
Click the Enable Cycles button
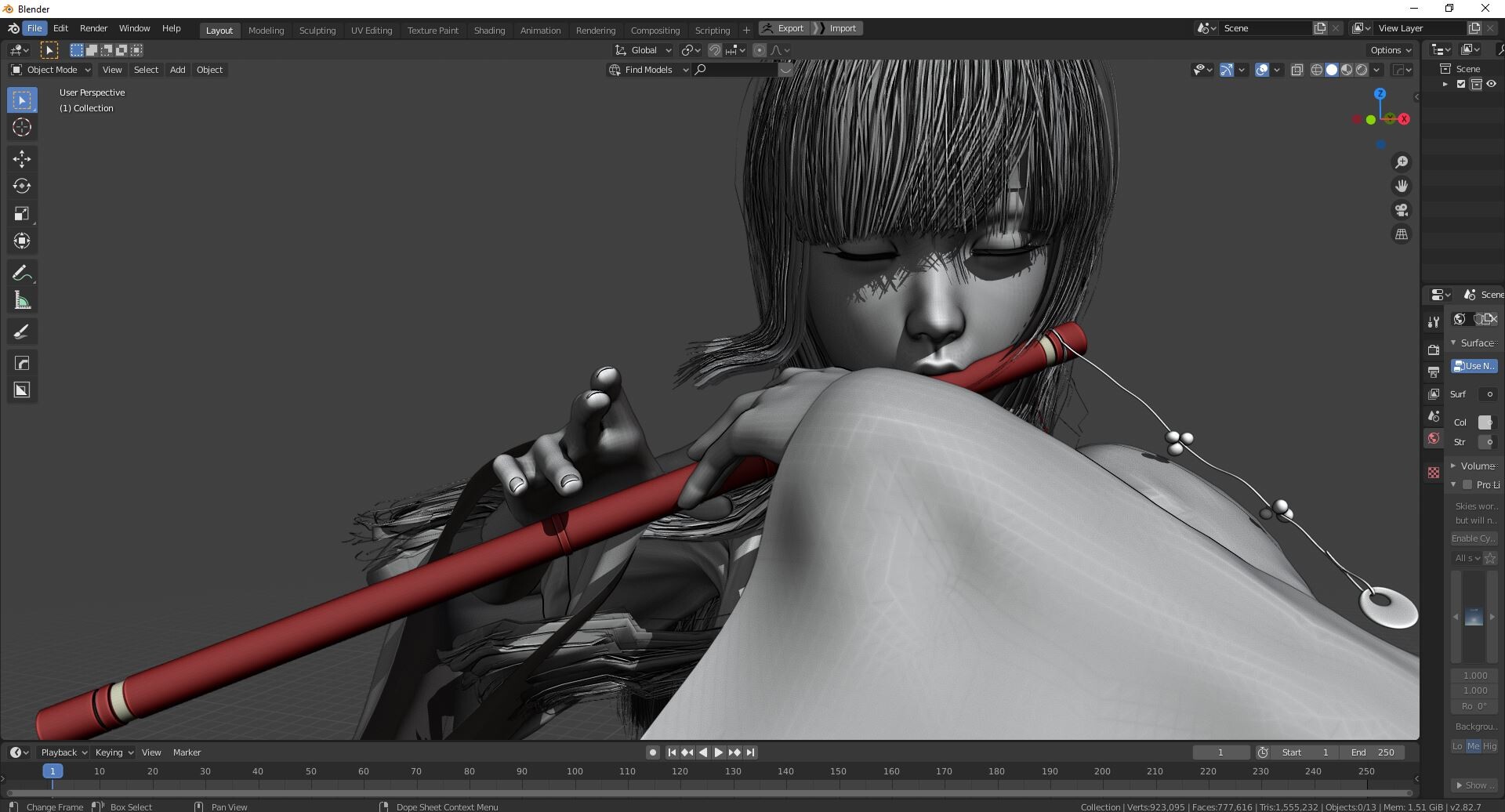coord(1474,538)
